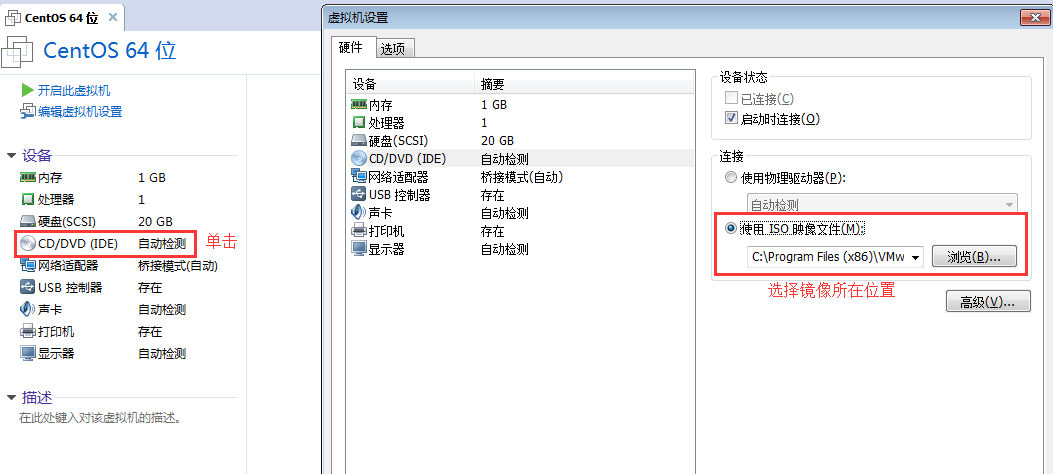Click the display icon in the settings dialog list
Screen dimensions: 1053x474
359,249
